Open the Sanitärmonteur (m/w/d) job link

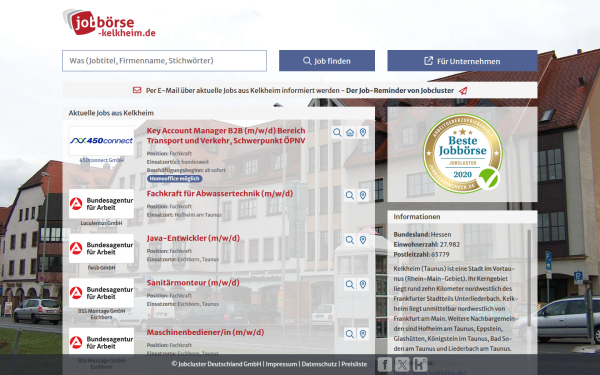pos(193,283)
